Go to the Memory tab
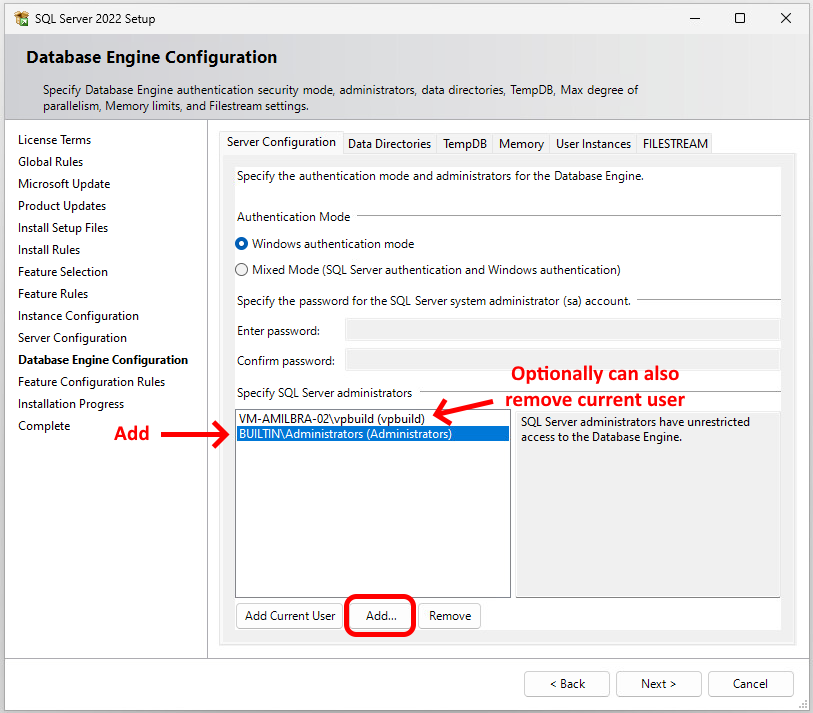813x713 pixels. [521, 144]
